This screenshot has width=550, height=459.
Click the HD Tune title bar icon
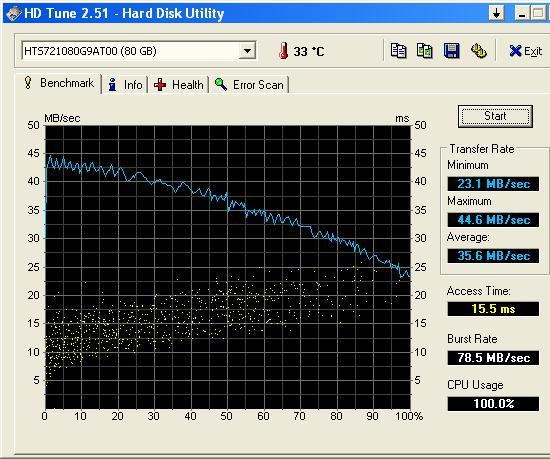coord(13,13)
